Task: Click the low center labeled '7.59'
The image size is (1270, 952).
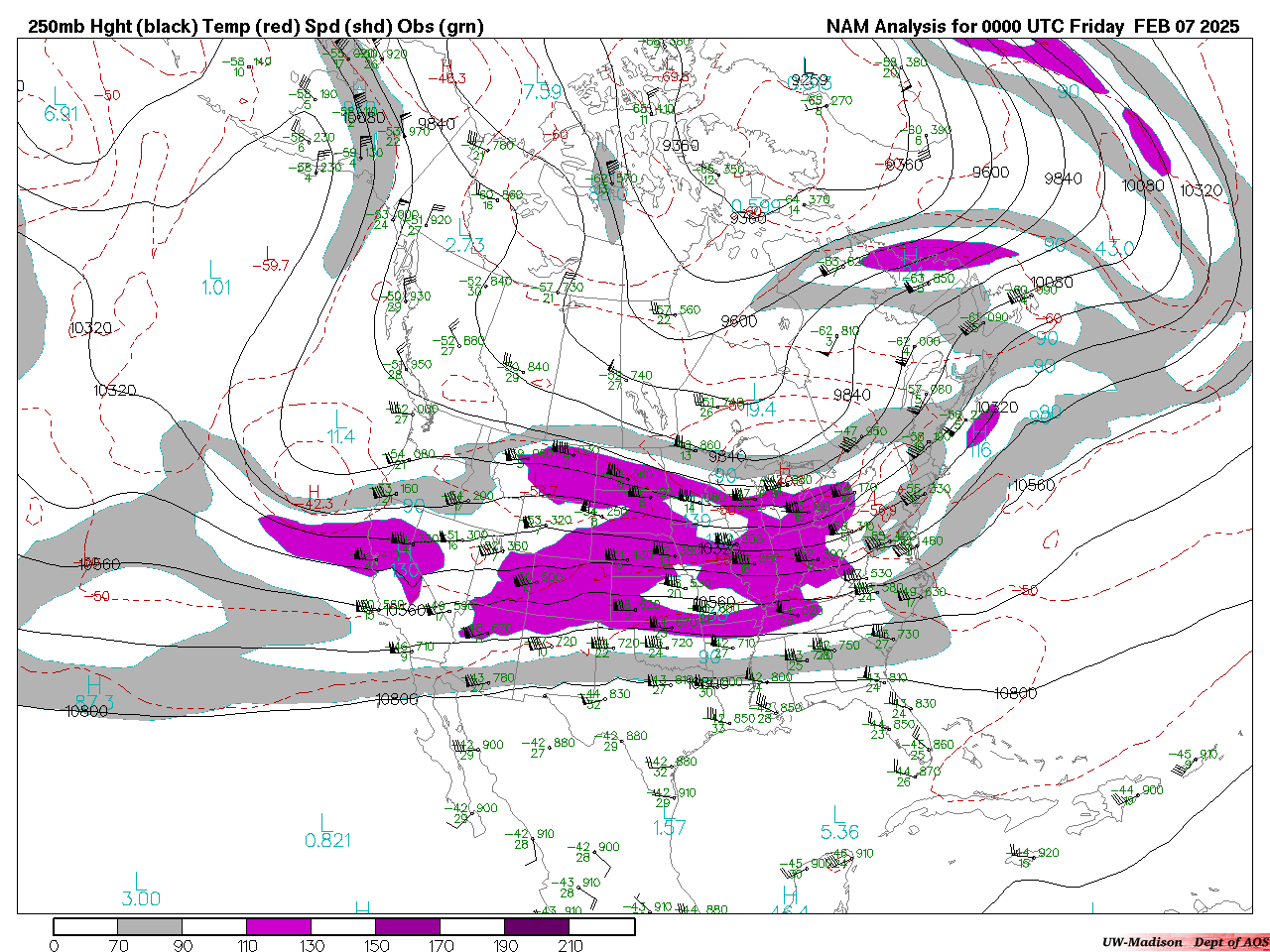Action: (543, 92)
